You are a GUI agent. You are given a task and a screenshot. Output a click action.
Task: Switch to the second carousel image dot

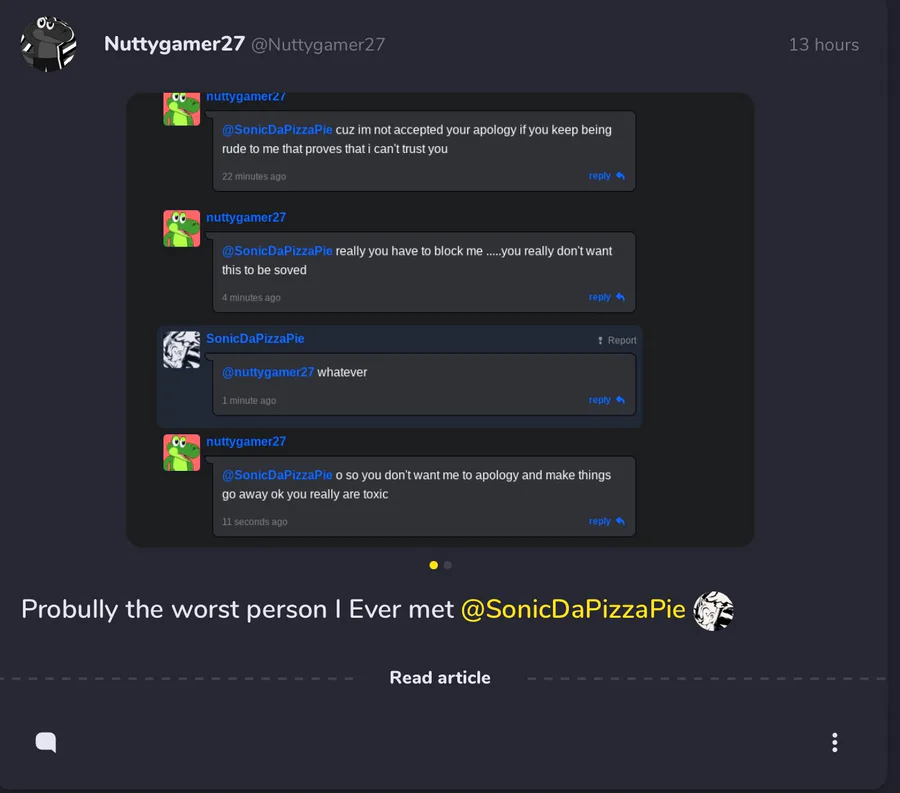point(448,565)
